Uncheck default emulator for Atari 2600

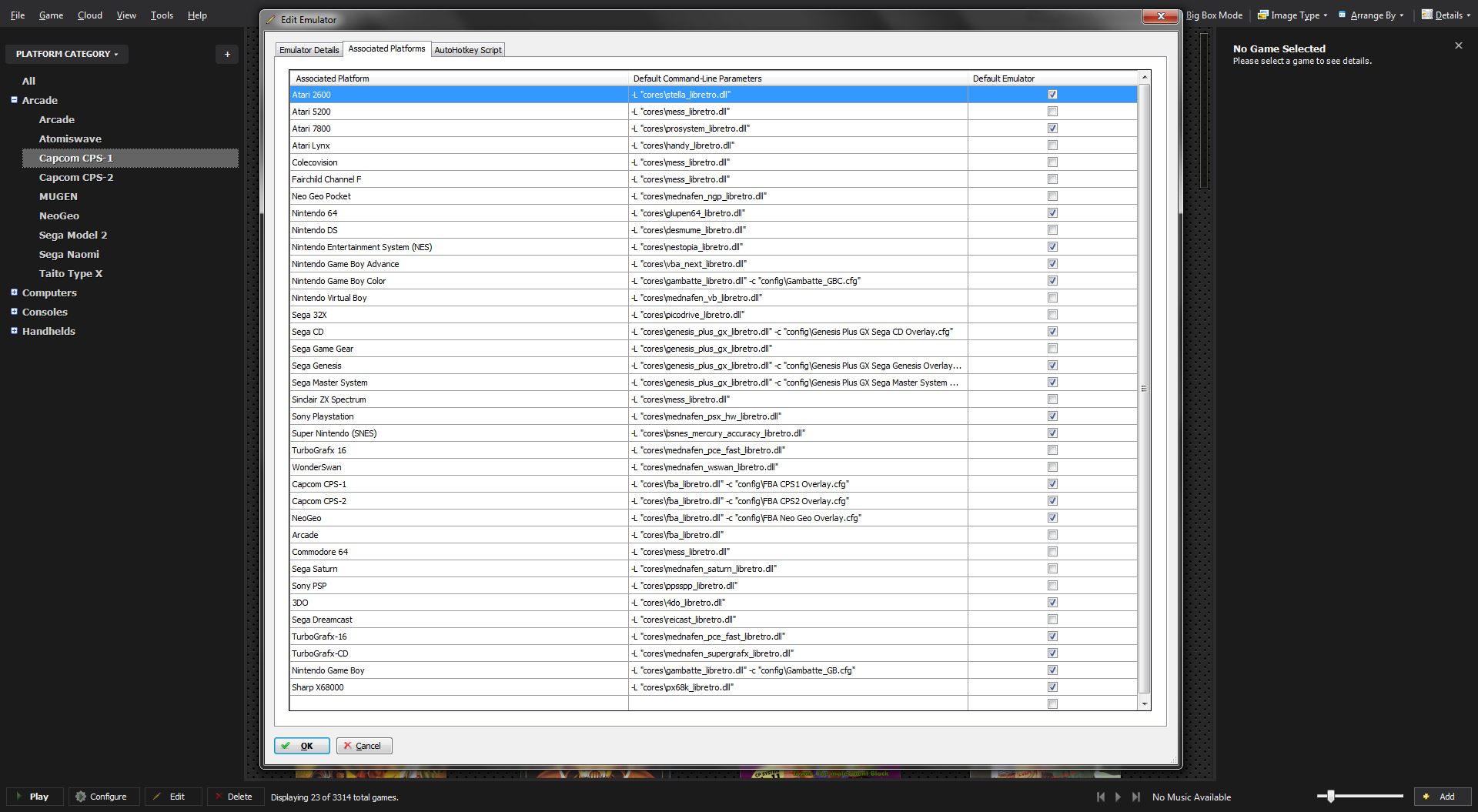point(1052,95)
